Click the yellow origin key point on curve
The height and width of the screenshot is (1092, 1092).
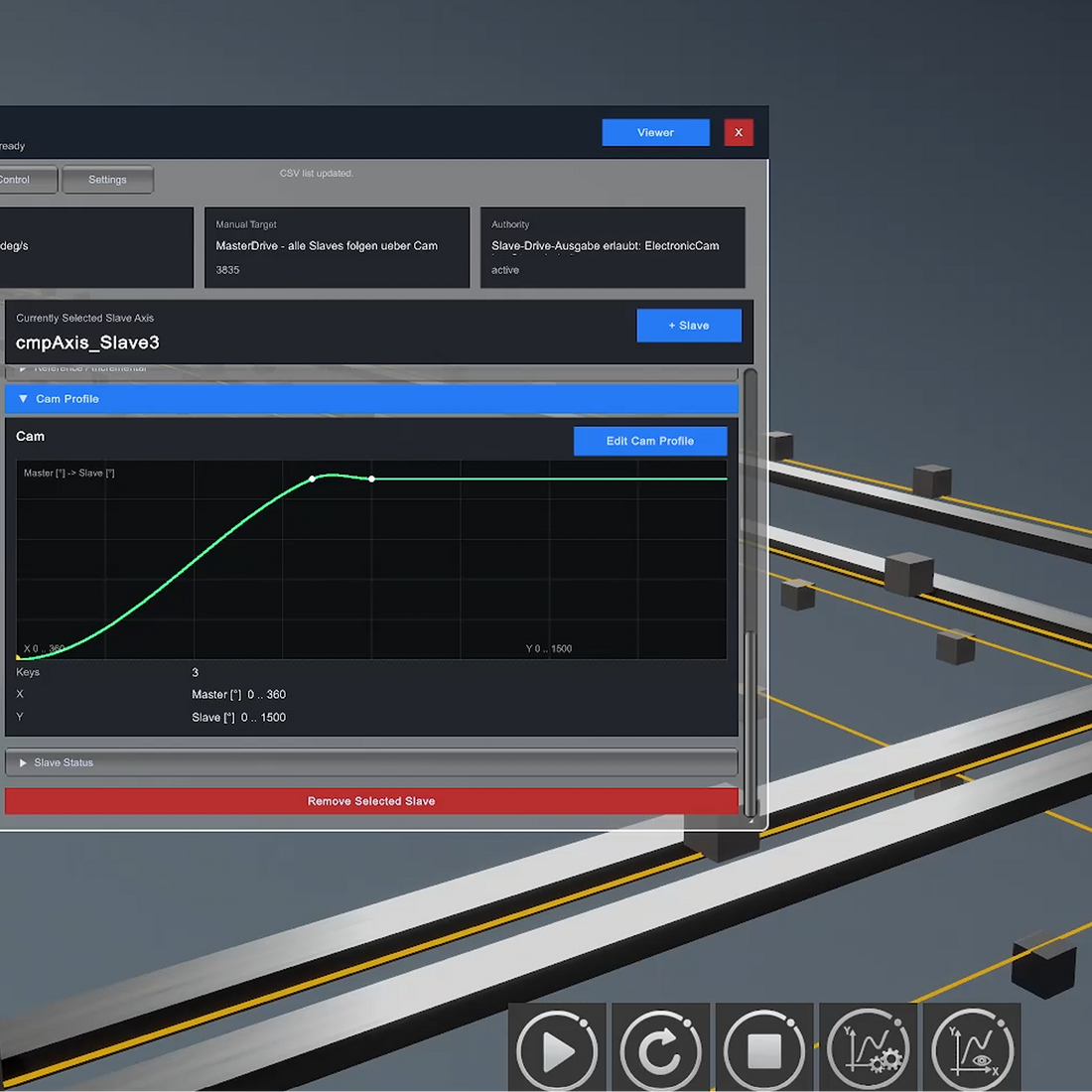click(18, 657)
